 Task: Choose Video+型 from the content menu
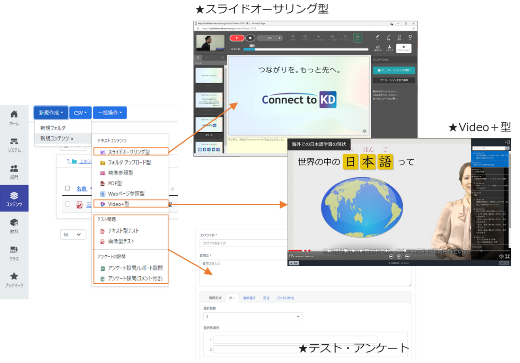[x=131, y=204]
